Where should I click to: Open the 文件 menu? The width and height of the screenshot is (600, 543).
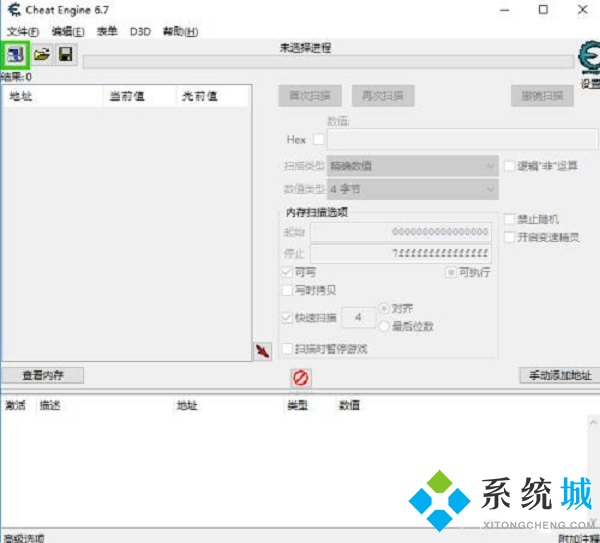coord(23,32)
